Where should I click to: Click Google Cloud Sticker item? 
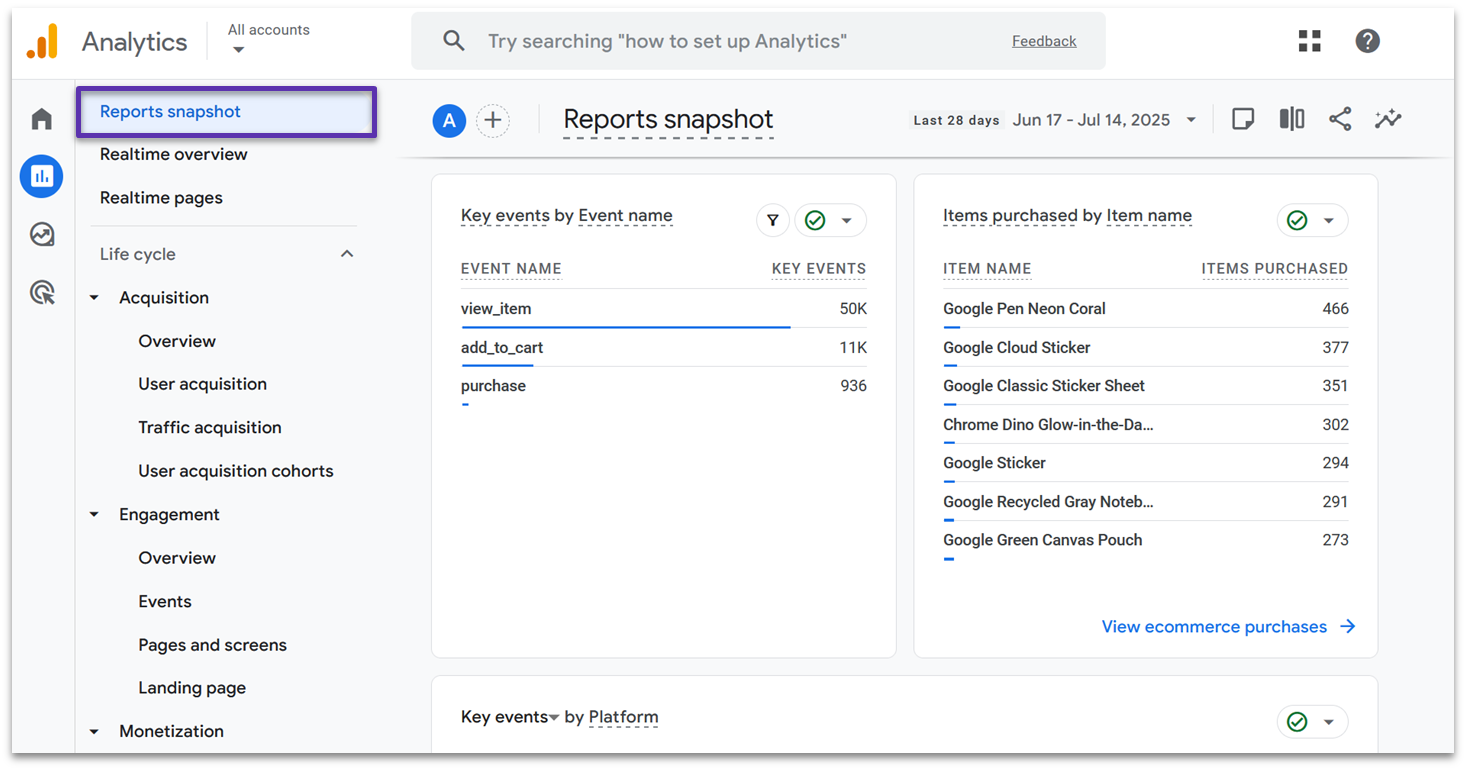tap(1016, 348)
